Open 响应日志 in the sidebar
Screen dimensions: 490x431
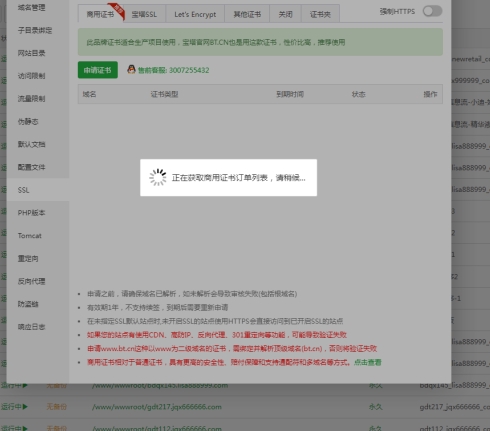point(31,327)
